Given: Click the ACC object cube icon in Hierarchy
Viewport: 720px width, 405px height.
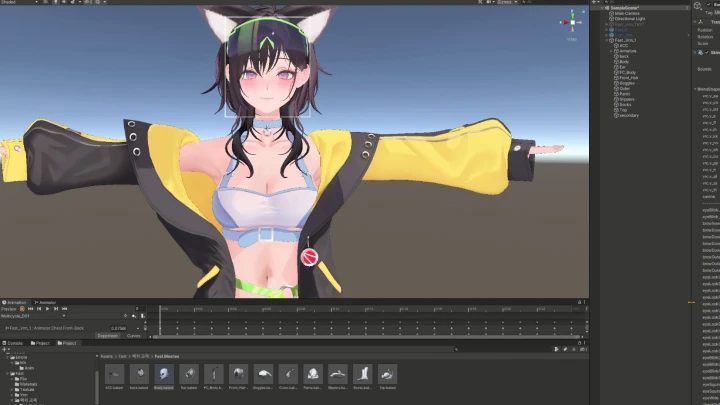Looking at the screenshot, I should point(616,45).
